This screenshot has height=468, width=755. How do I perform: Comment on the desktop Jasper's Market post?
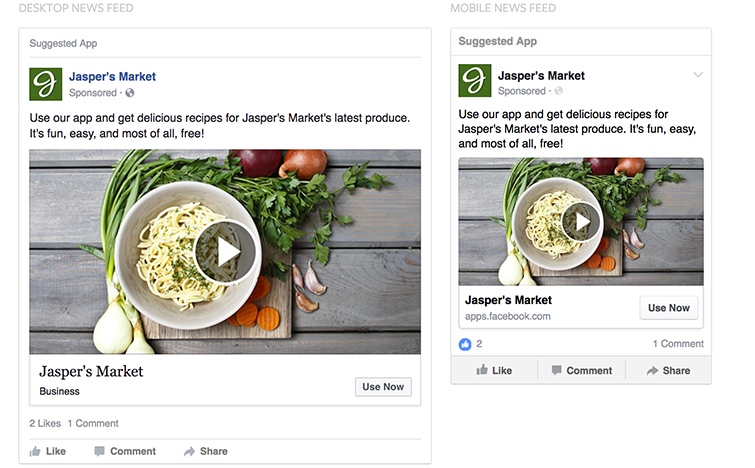[x=125, y=451]
